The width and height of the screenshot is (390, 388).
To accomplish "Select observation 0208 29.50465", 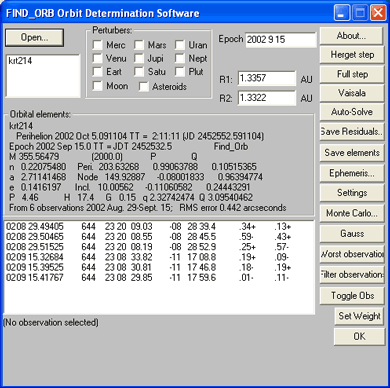I will tap(159, 237).
